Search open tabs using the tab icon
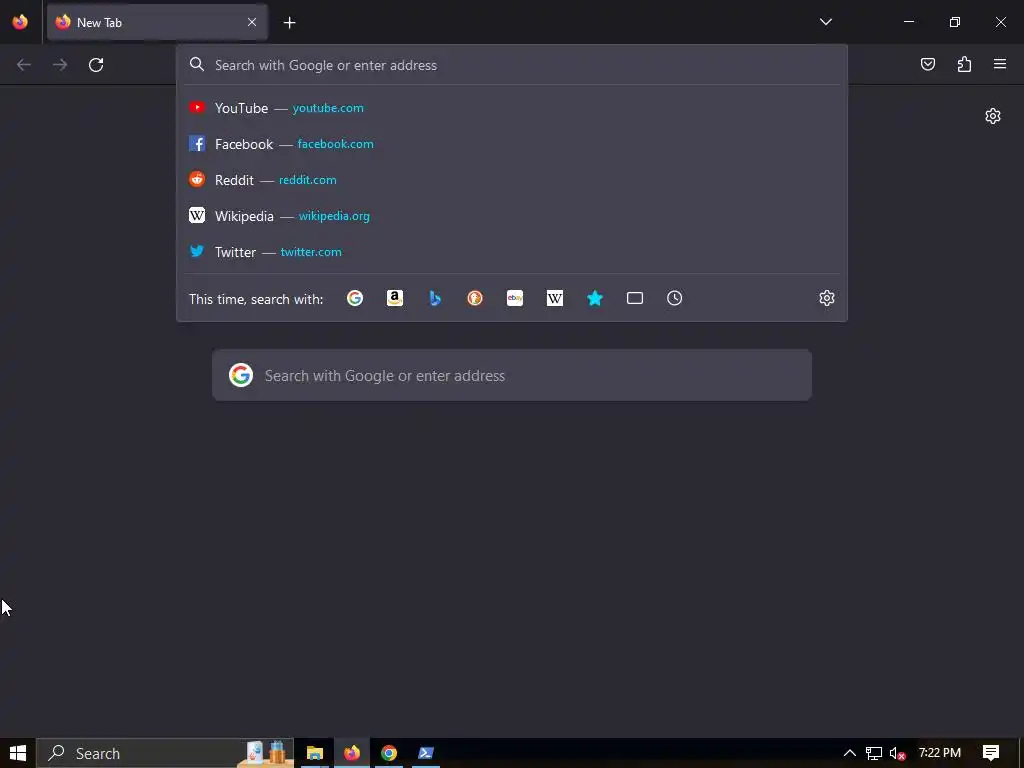This screenshot has width=1024, height=768. point(635,298)
